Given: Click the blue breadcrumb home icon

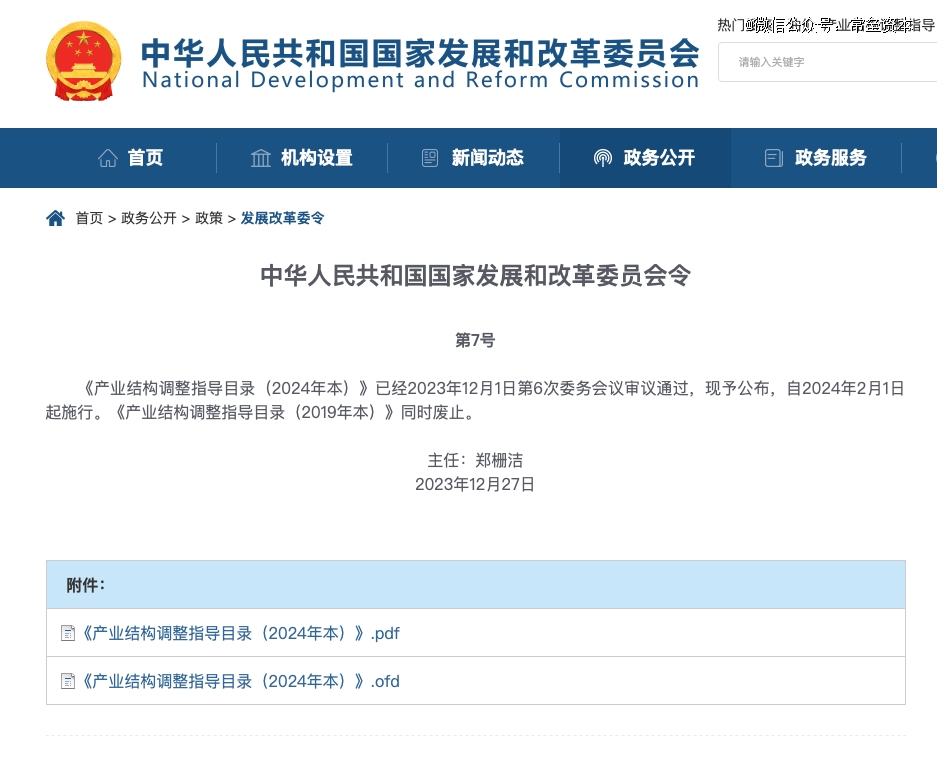Looking at the screenshot, I should coord(56,218).
